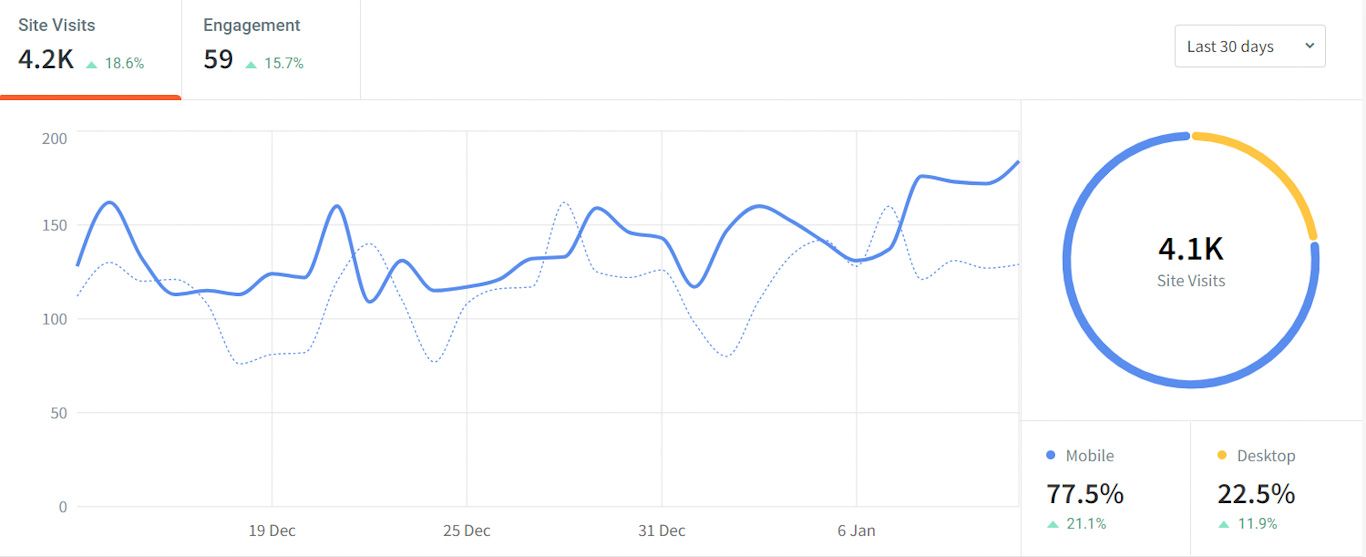Click the green triangle next to 21.1%

(1053, 524)
